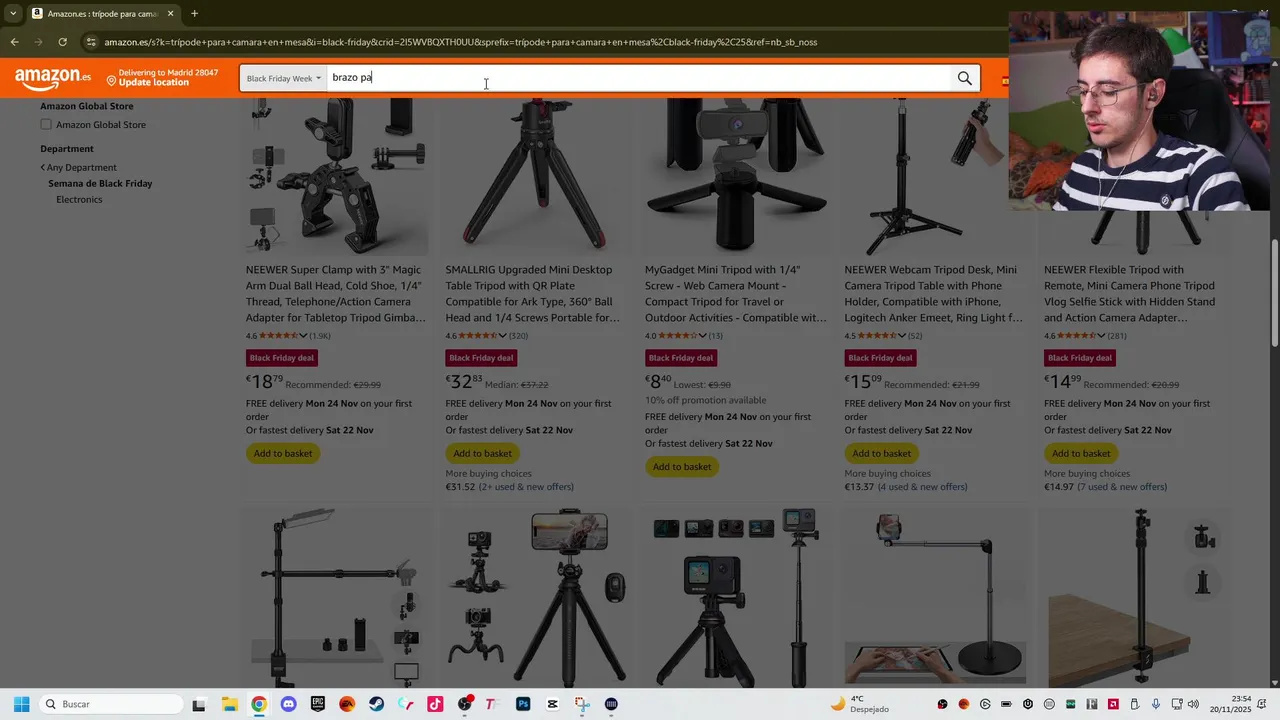Expand rating popover for SMALLRIG Mini Desktop Tripod
Viewport: 1280px width, 720px height.
(x=503, y=336)
